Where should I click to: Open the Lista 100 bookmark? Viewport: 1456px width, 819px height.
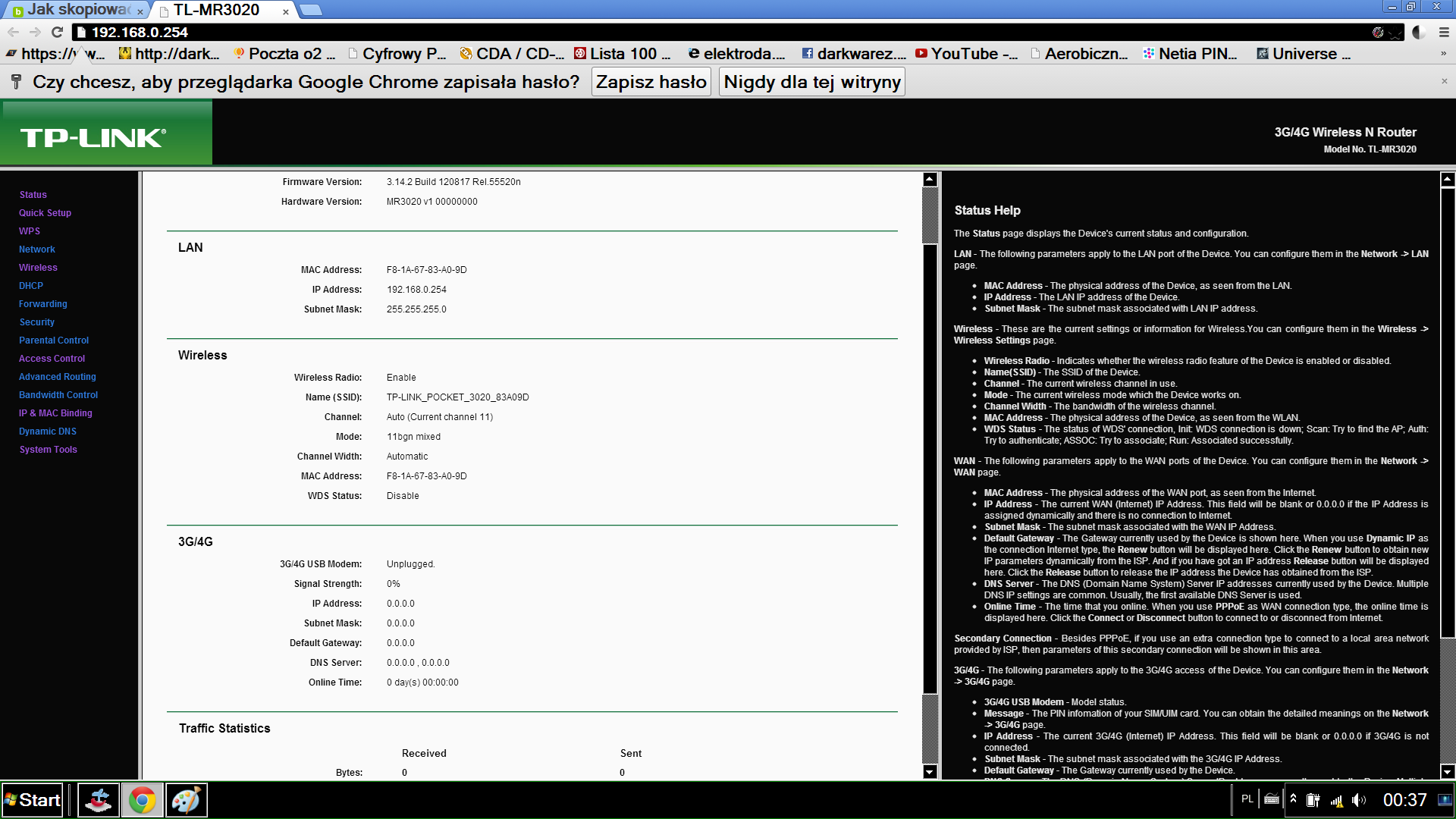[623, 54]
